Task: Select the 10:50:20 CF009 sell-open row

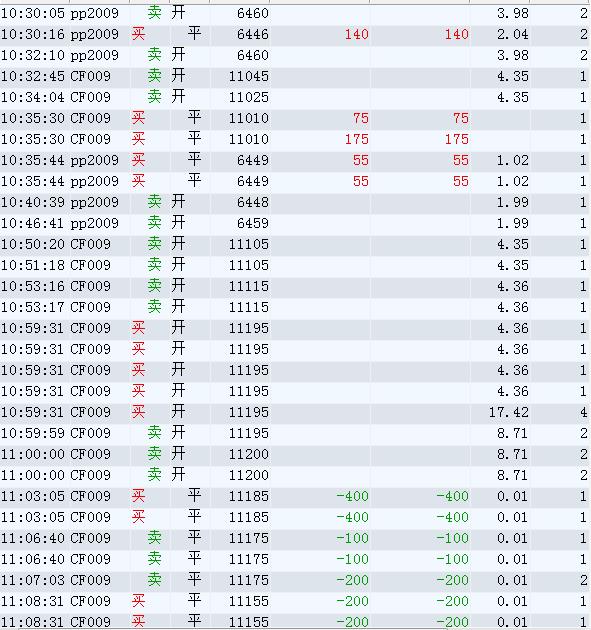Action: [295, 244]
